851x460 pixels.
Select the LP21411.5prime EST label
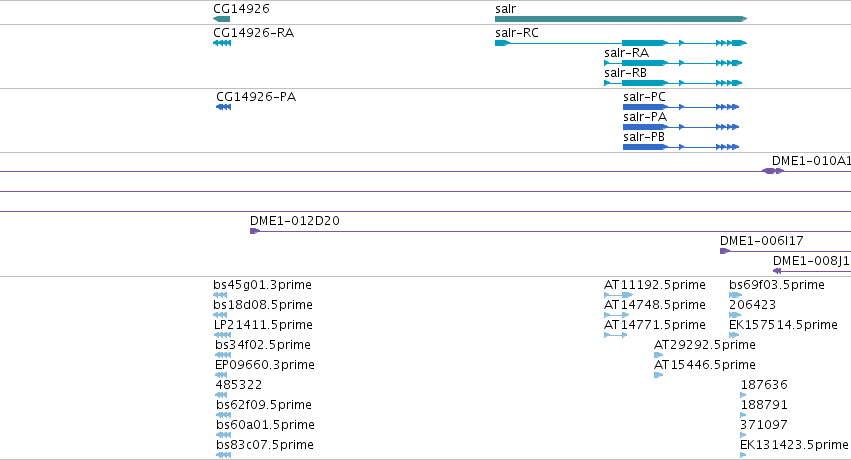(x=263, y=325)
